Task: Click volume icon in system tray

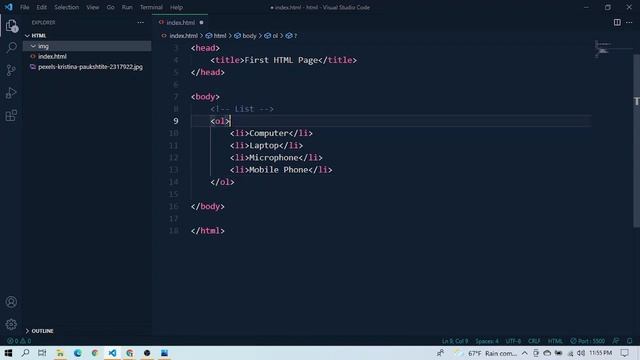Action: (581, 353)
